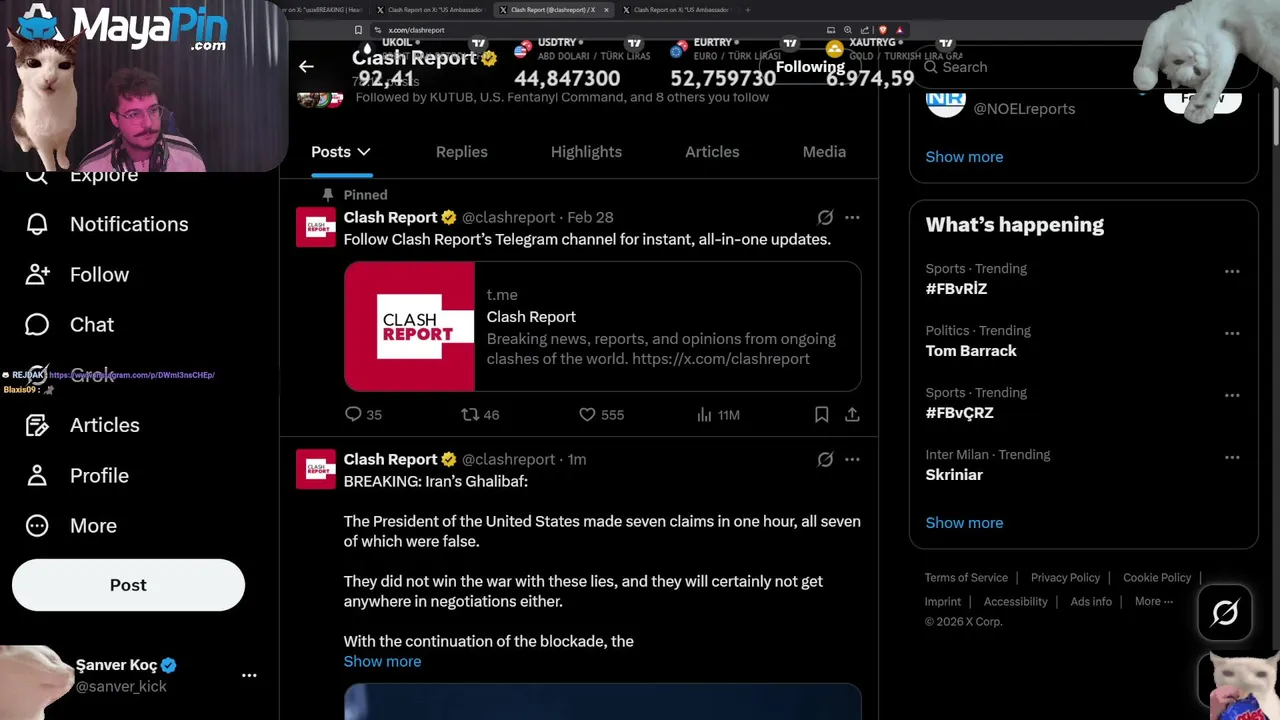
Task: Click Grok icon on Ghalibaf post
Action: [x=825, y=459]
